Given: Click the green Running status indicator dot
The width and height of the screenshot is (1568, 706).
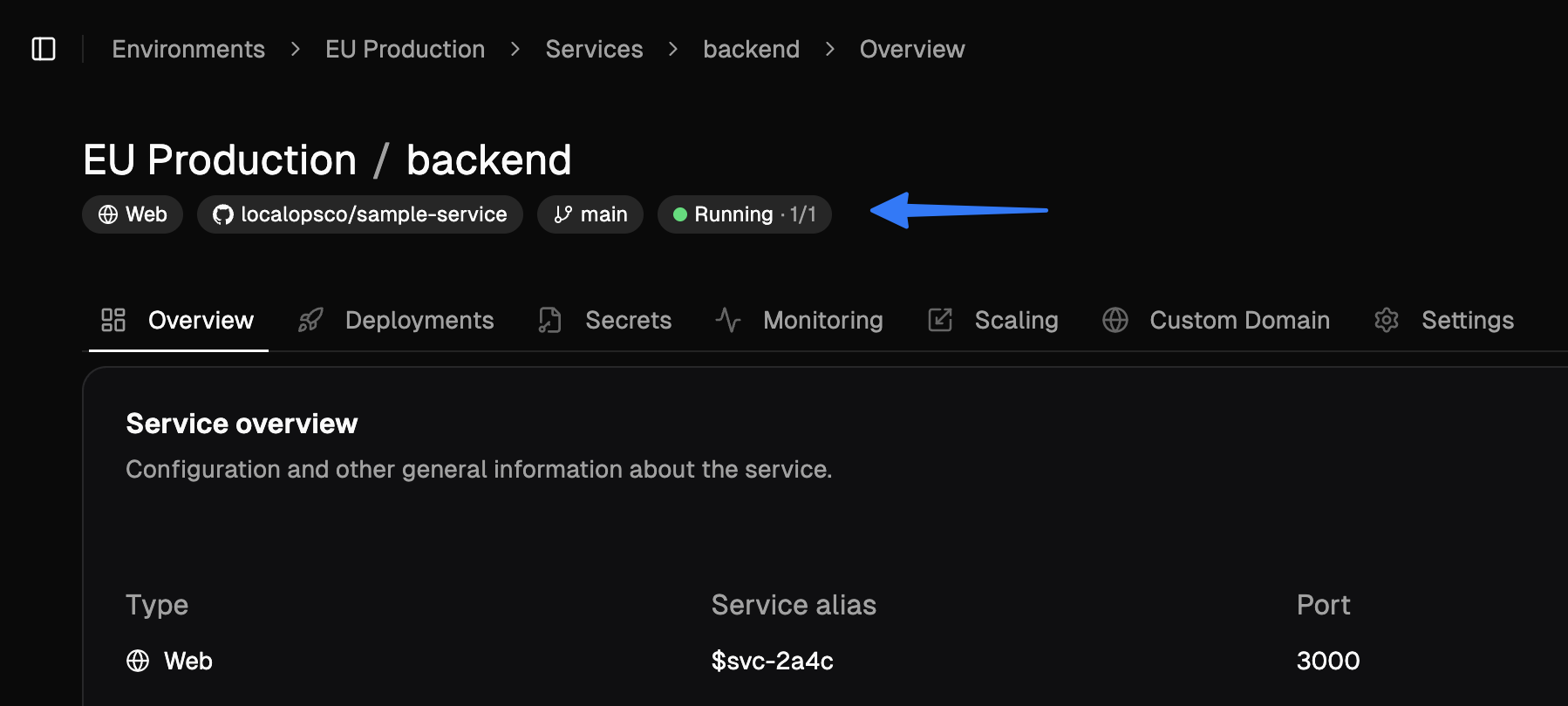Looking at the screenshot, I should (679, 214).
